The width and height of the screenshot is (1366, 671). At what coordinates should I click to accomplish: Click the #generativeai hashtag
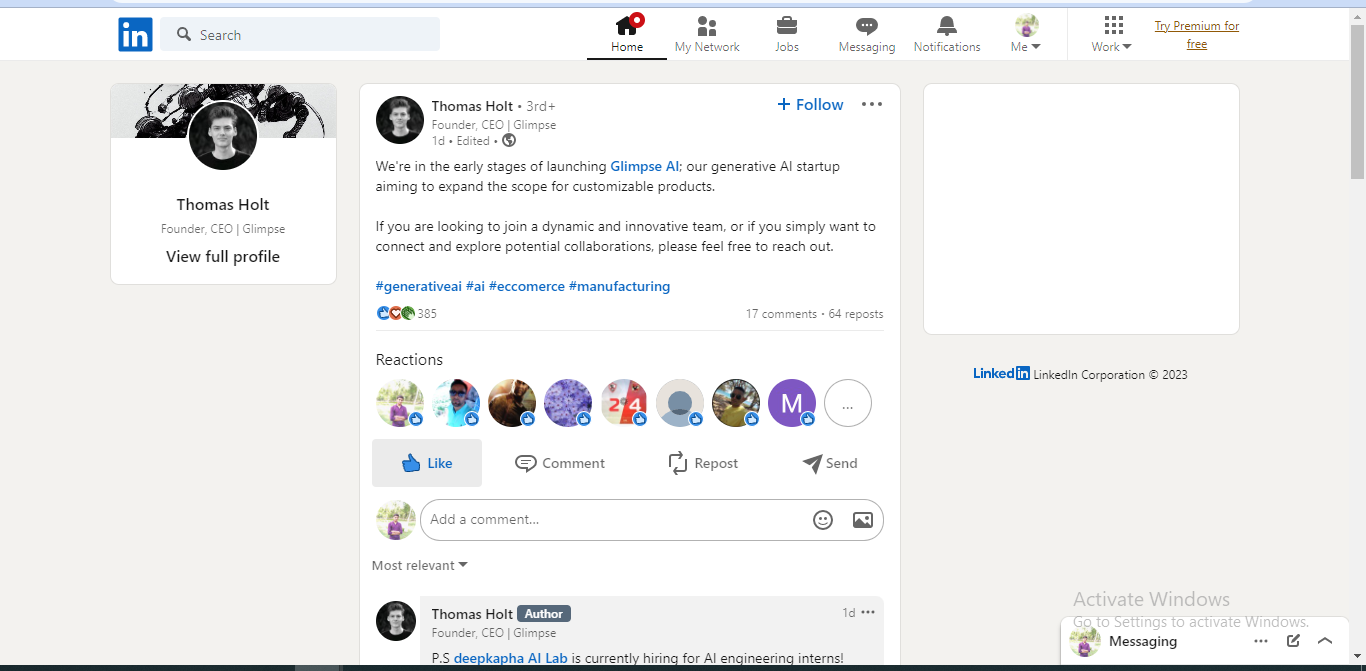[419, 286]
